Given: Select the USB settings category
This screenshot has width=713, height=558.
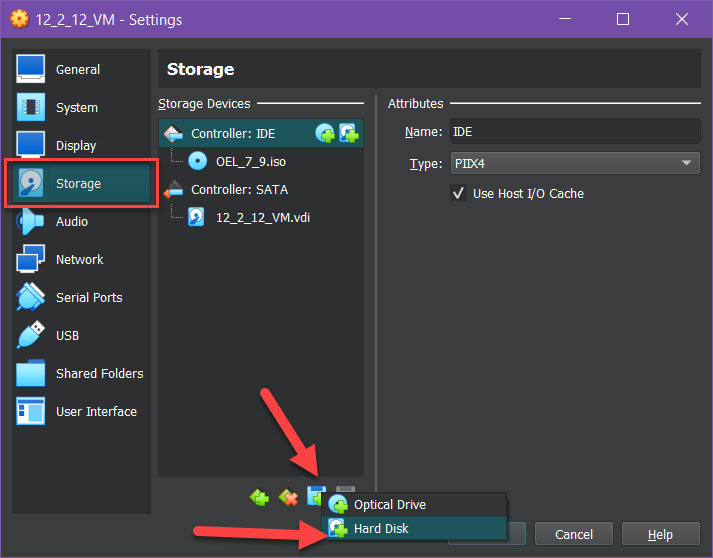Looking at the screenshot, I should click(x=67, y=336).
